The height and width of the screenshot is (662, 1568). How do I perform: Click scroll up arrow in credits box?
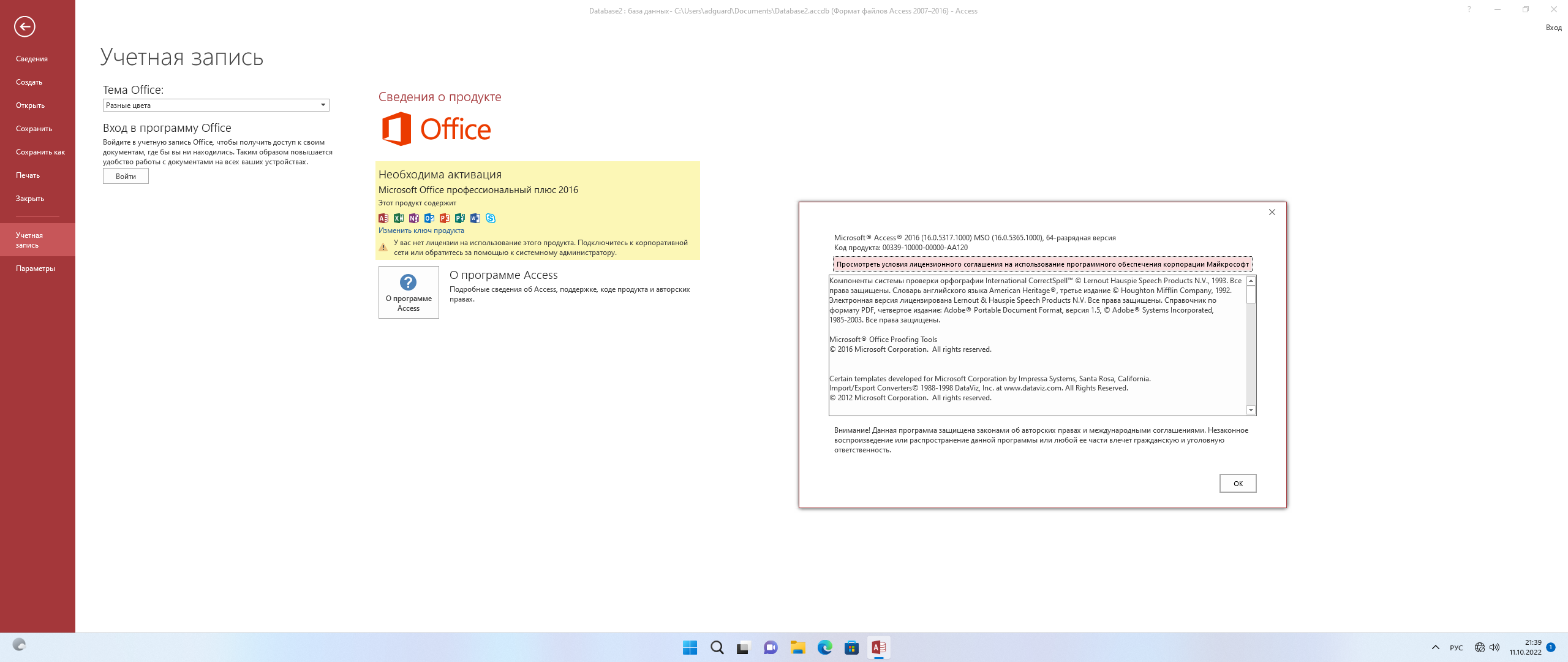point(1251,281)
